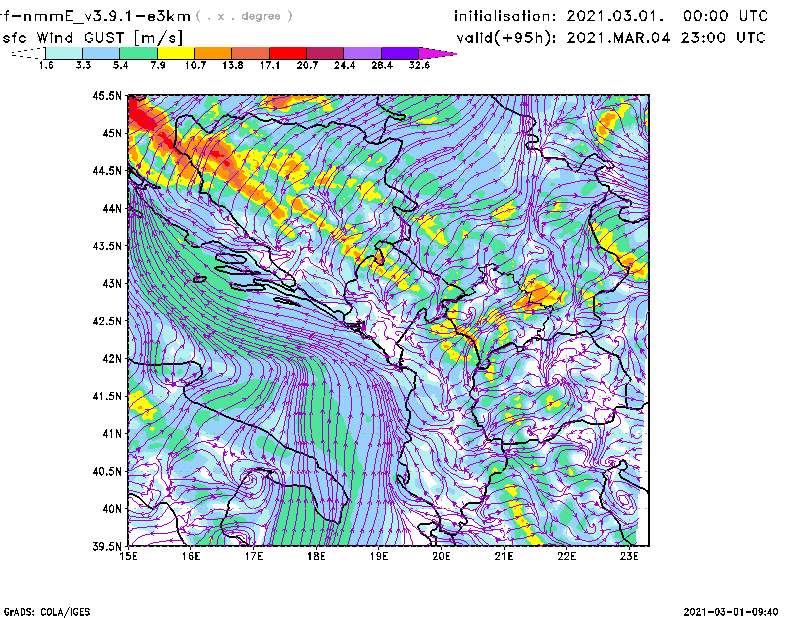This screenshot has width=800, height=618.
Task: Click the '45.5N' latitude label
Action: coord(107,95)
